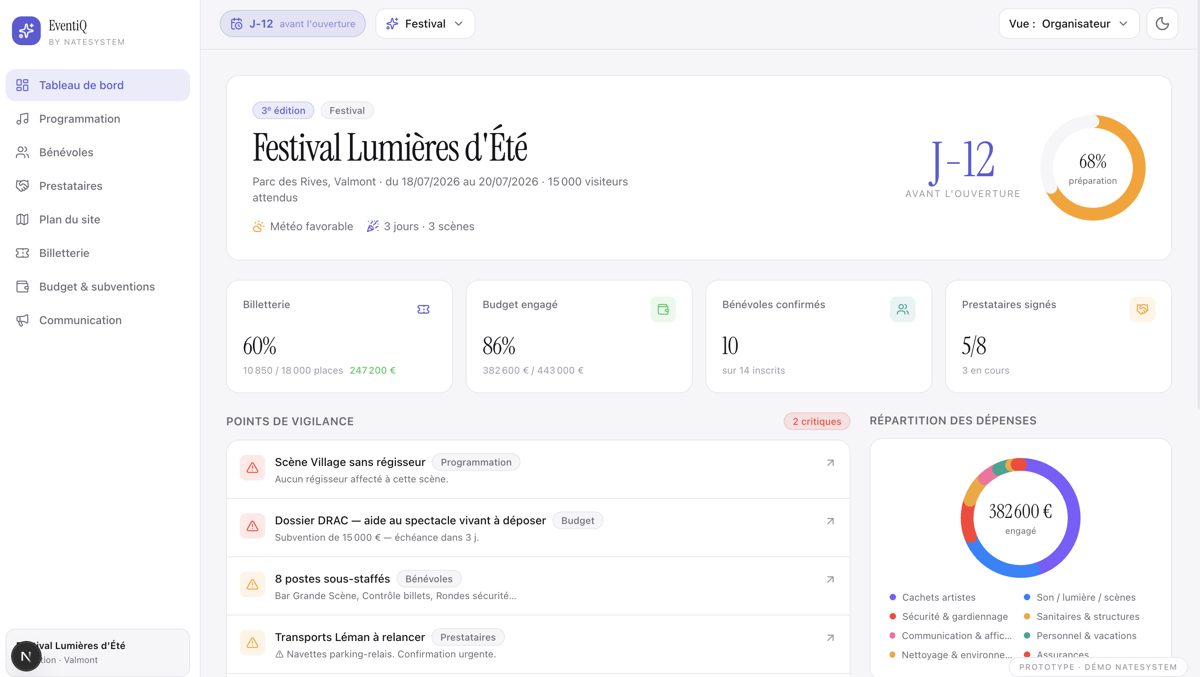The image size is (1200, 677).
Task: Click the Prestataires signés 5/8 card
Action: pyautogui.click(x=1058, y=336)
